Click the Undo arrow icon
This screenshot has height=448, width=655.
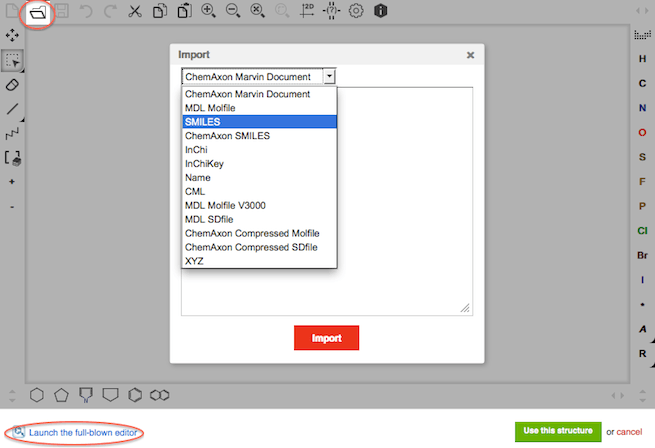point(86,11)
